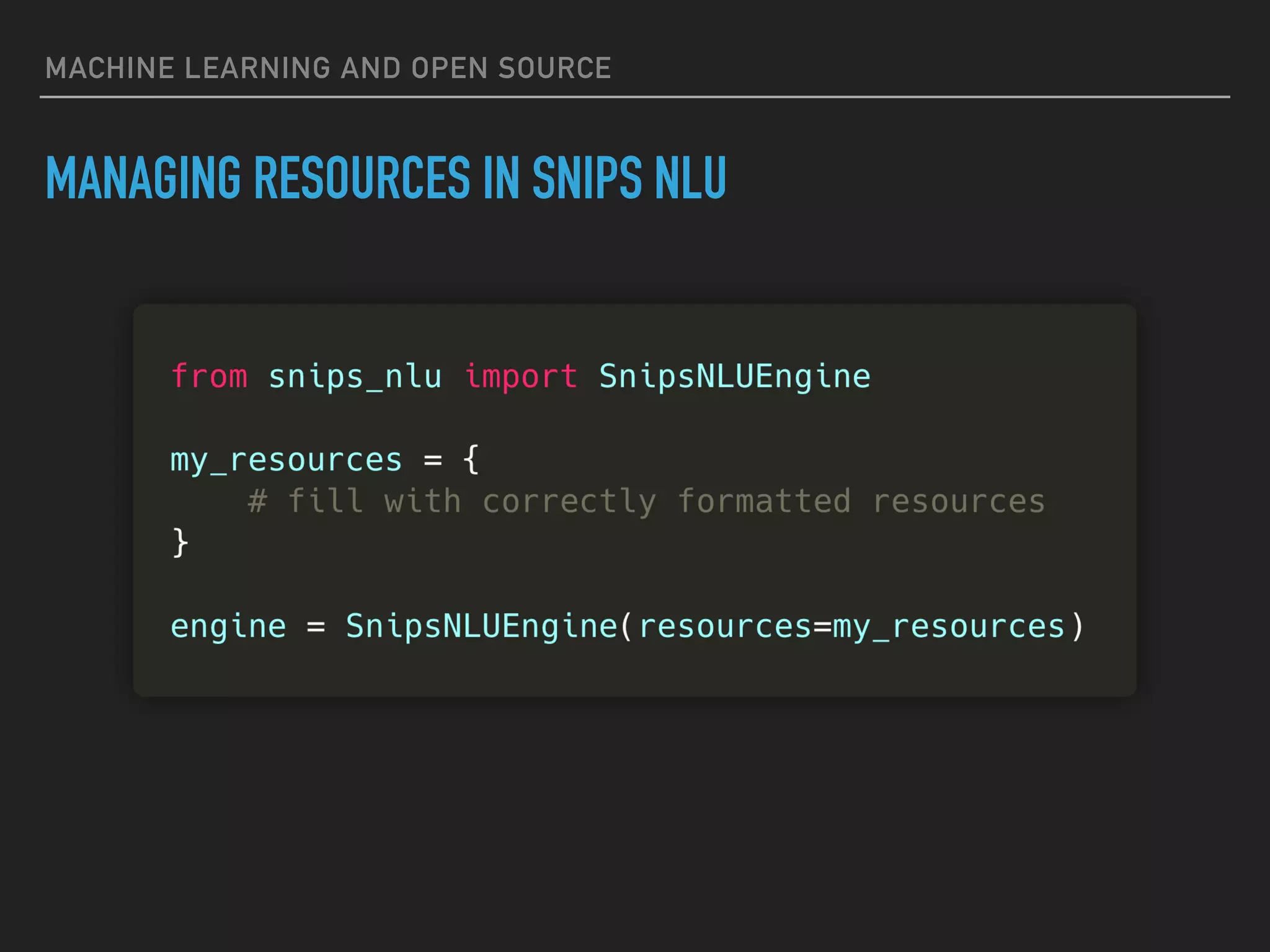Screen dimensions: 1270x952
Task: Click the title "MANAGING RESOURCES IN SNIPS NLU"
Action: click(386, 178)
